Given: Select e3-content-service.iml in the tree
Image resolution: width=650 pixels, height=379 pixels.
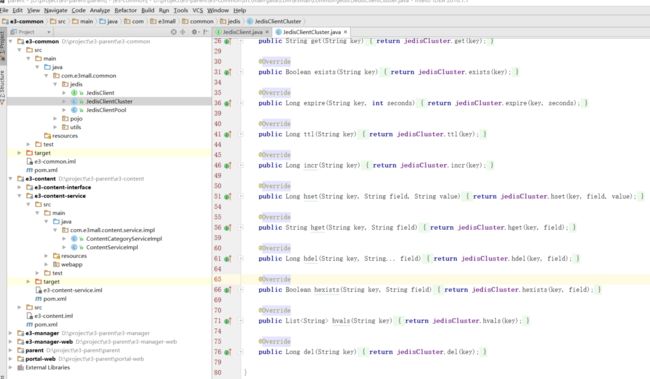Looking at the screenshot, I should click(x=73, y=290).
